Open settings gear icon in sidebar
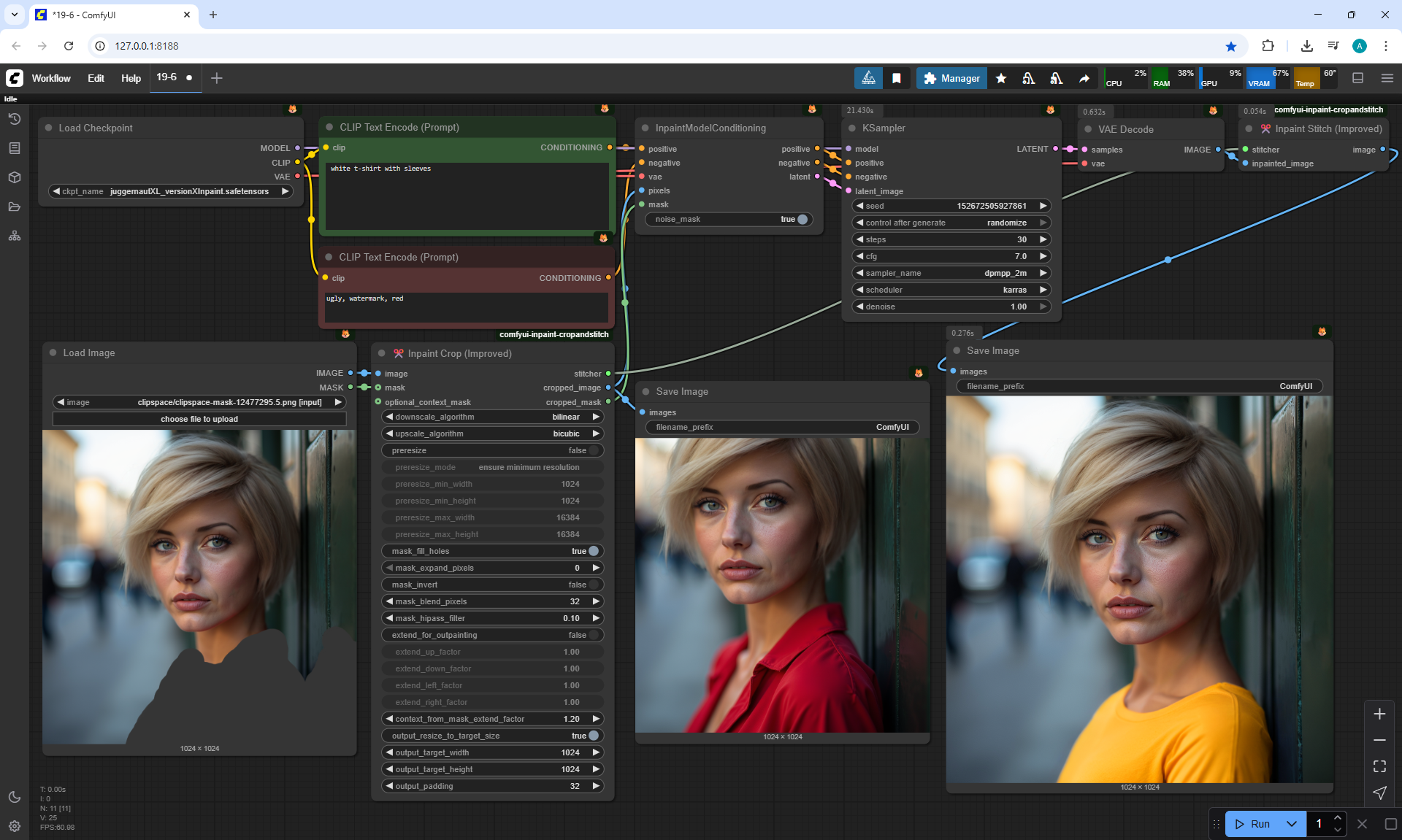Screen dimensions: 1402x840 point(15,826)
